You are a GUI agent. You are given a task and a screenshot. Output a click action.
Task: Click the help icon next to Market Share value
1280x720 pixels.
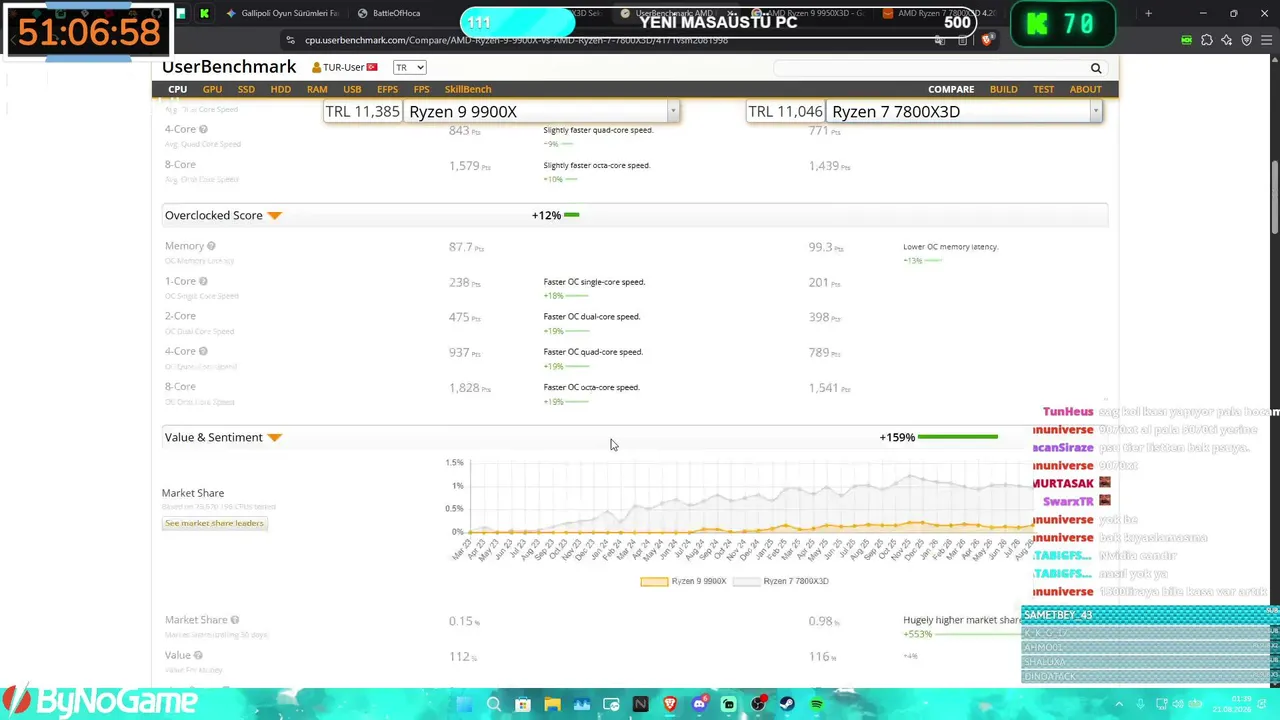234,620
